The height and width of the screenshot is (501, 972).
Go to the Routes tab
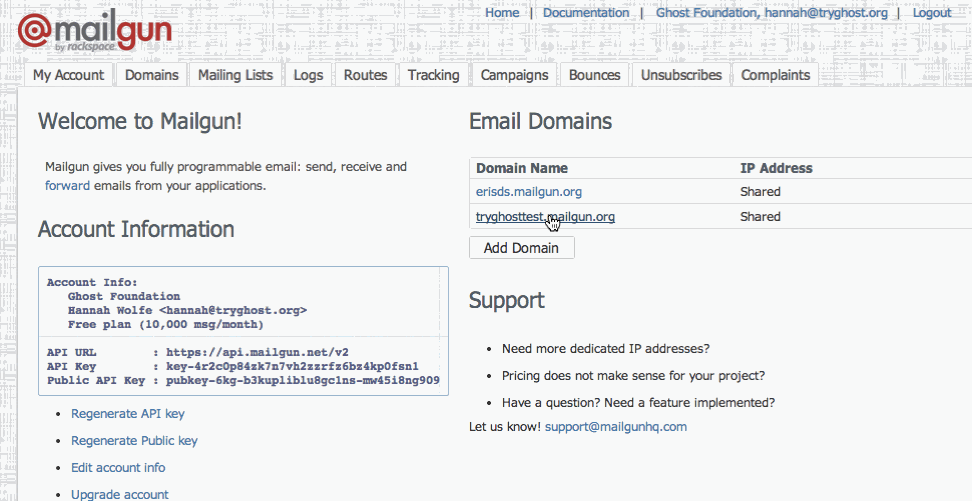[x=365, y=75]
